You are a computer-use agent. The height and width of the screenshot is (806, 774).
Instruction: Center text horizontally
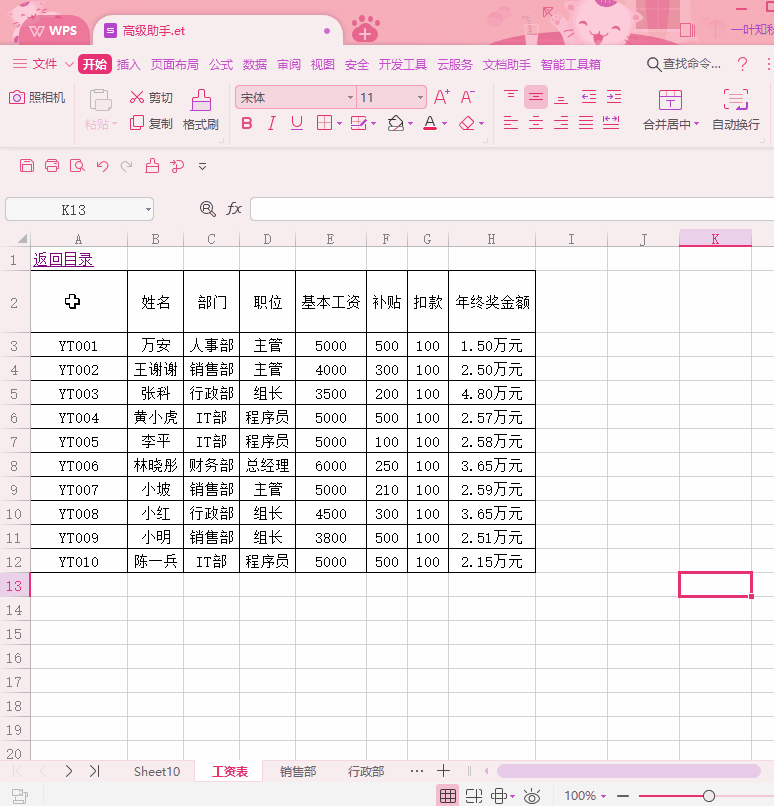536,123
